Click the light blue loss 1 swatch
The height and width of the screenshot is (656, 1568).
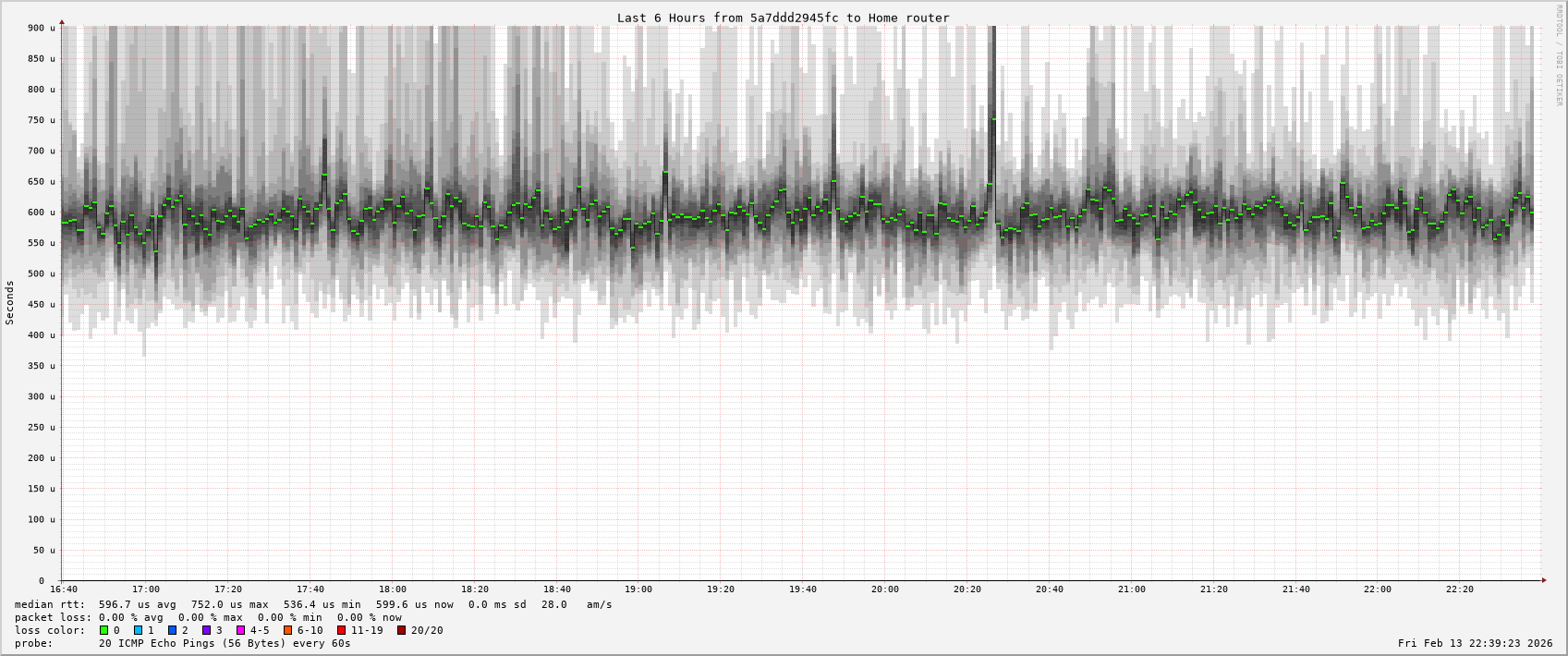point(139,630)
